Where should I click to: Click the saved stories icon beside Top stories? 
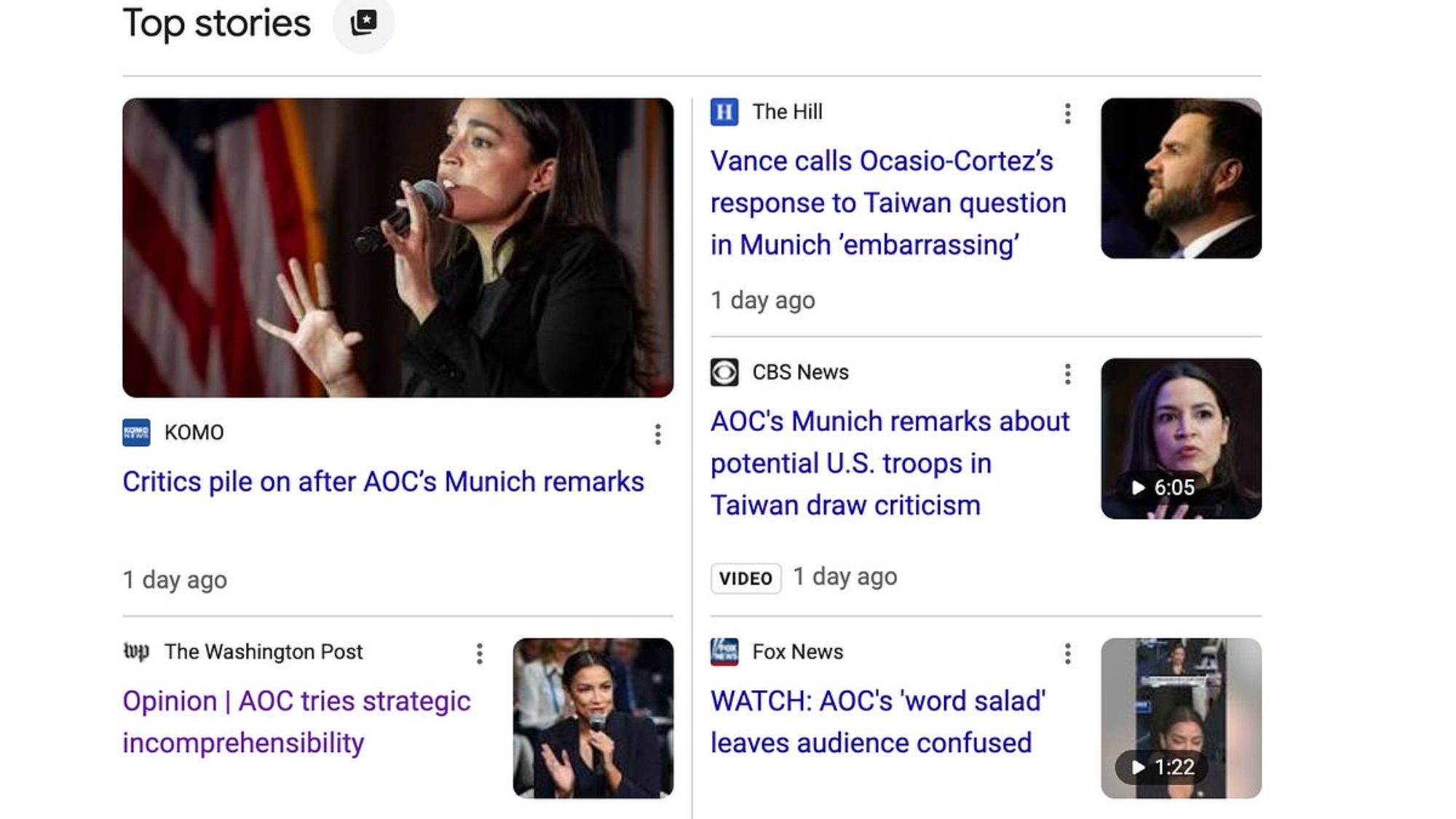coord(363,23)
